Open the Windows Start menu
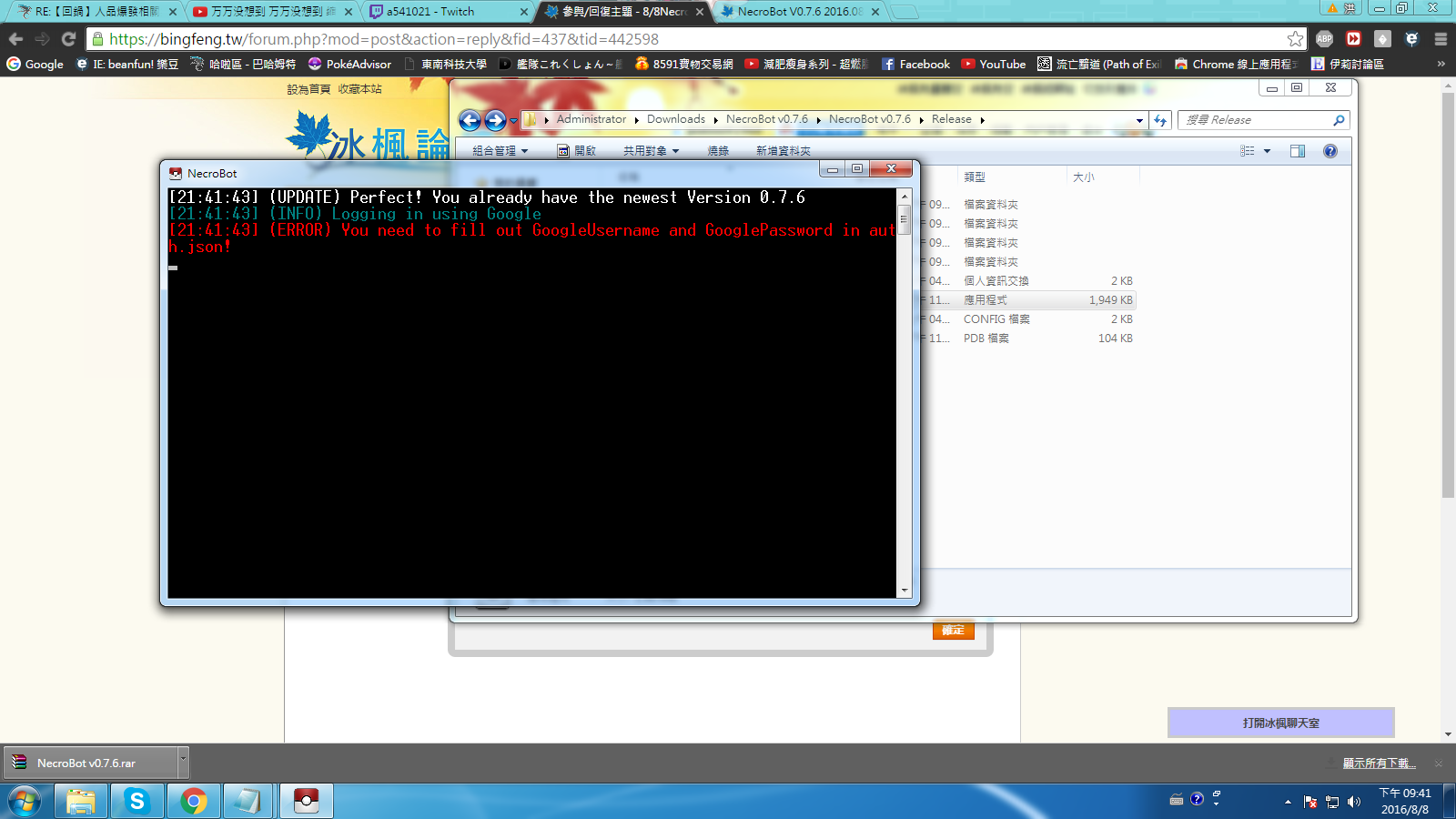 pyautogui.click(x=25, y=802)
